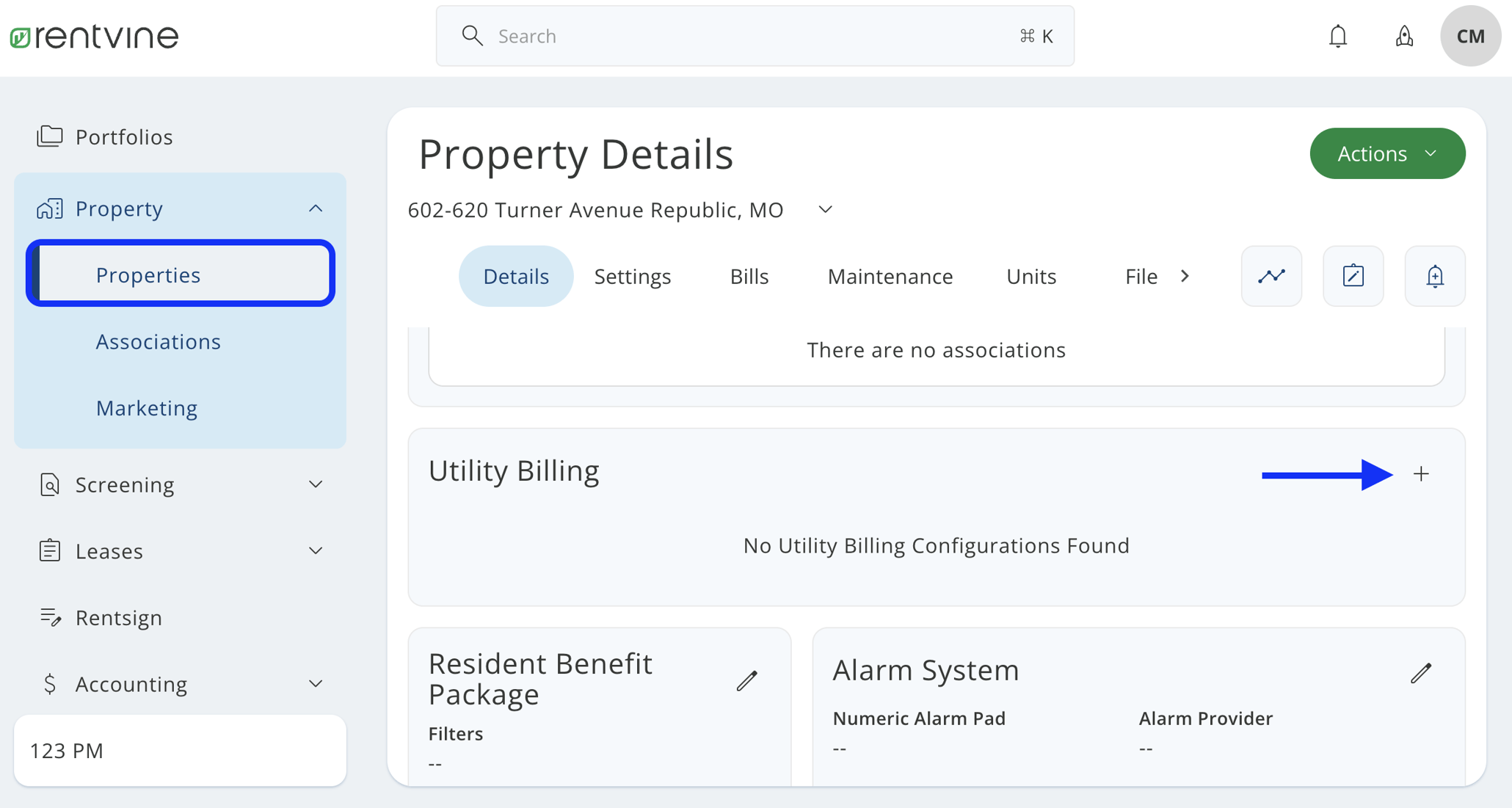Click the rocket announcements icon
The width and height of the screenshot is (1512, 808).
pyautogui.click(x=1404, y=35)
